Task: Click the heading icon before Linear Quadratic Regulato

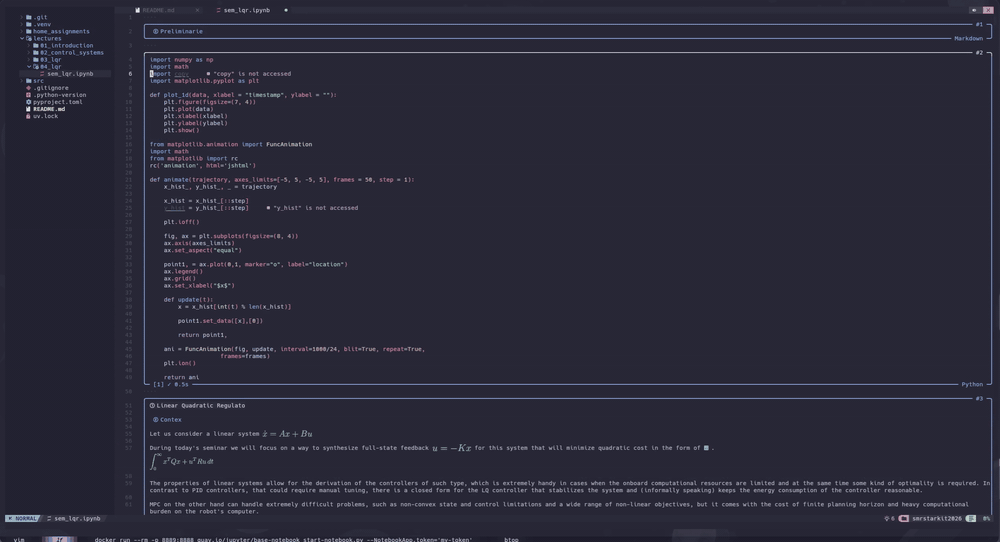Action: click(152, 406)
